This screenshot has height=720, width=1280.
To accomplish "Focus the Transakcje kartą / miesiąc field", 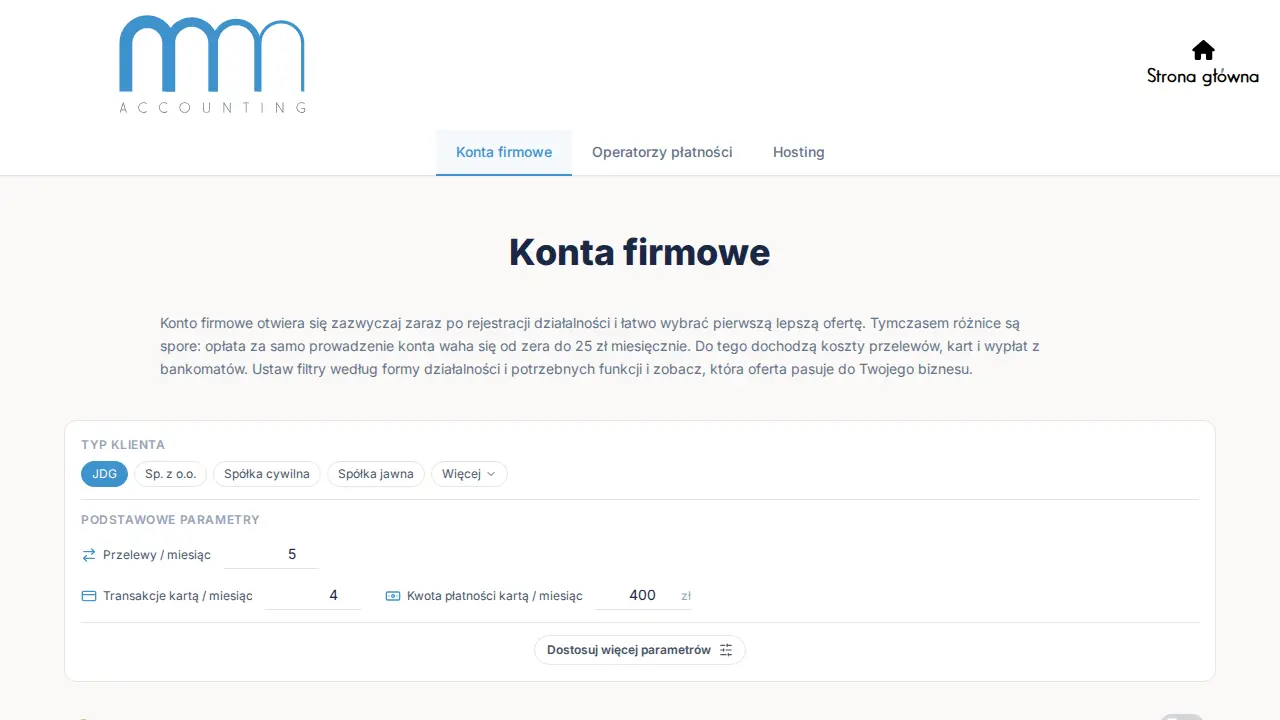I will (313, 596).
